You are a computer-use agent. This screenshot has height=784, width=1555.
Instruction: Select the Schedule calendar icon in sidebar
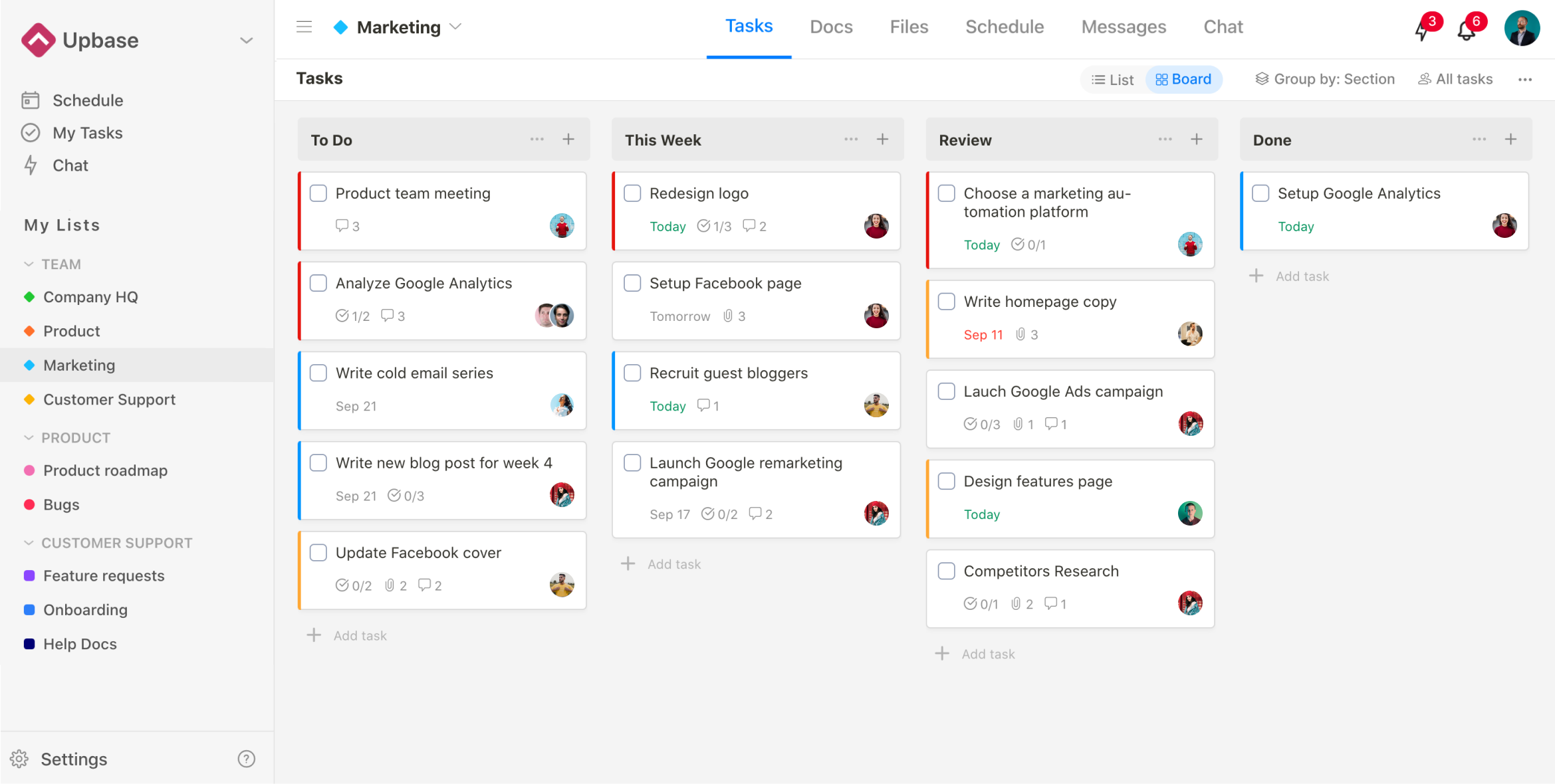click(31, 100)
